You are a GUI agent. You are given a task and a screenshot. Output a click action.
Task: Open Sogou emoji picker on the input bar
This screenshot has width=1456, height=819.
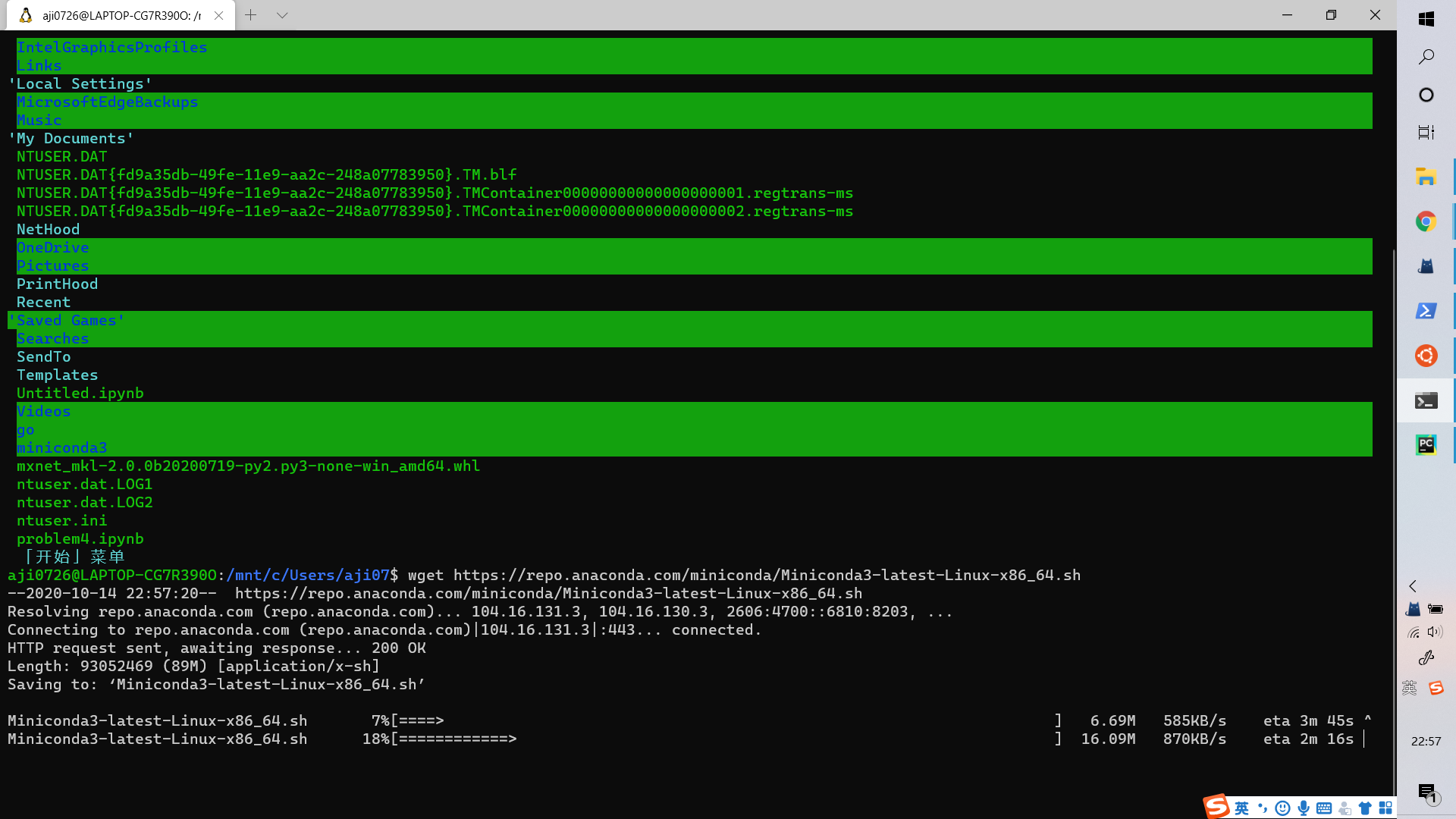point(1282,808)
